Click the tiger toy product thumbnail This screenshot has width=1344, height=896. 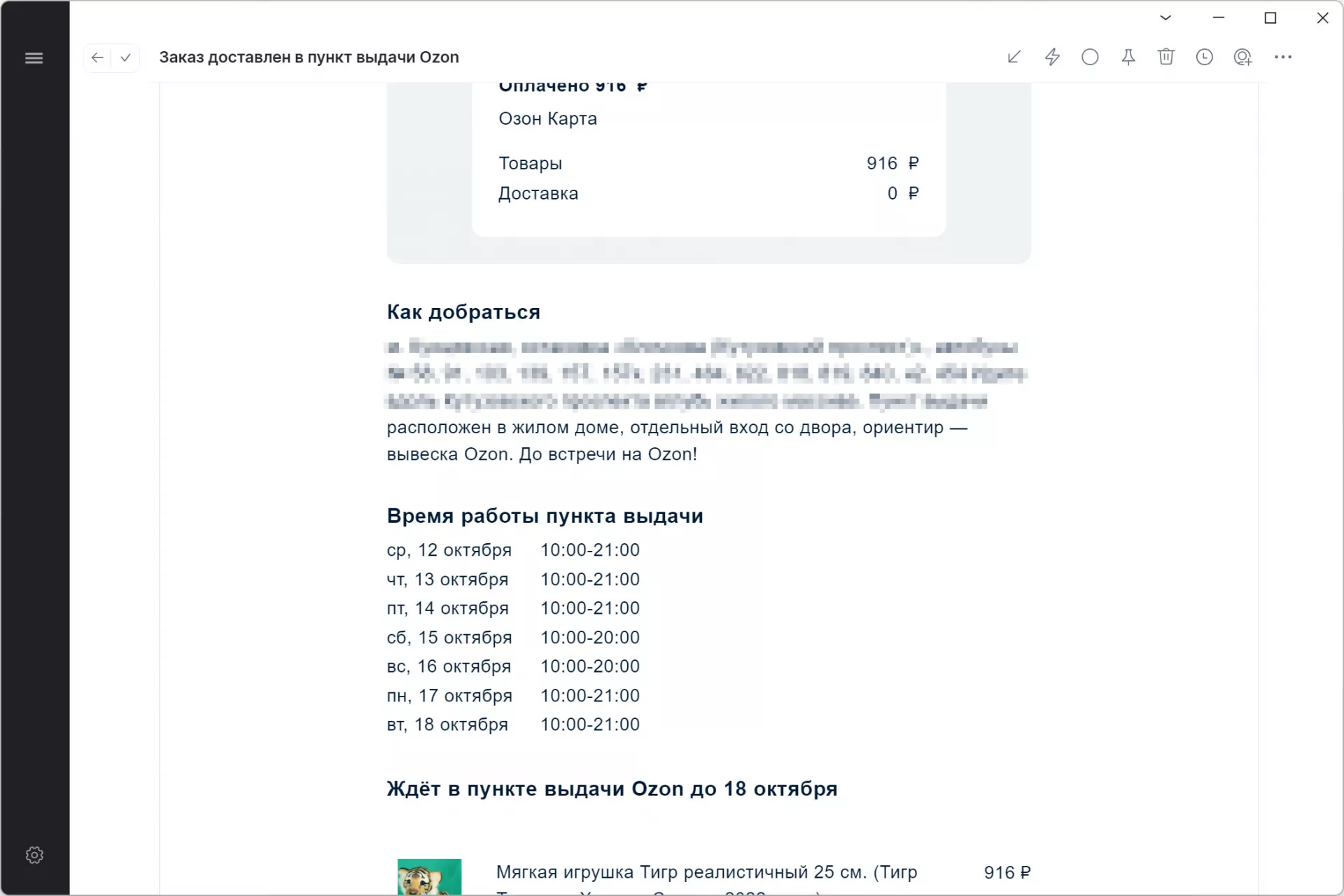point(429,876)
